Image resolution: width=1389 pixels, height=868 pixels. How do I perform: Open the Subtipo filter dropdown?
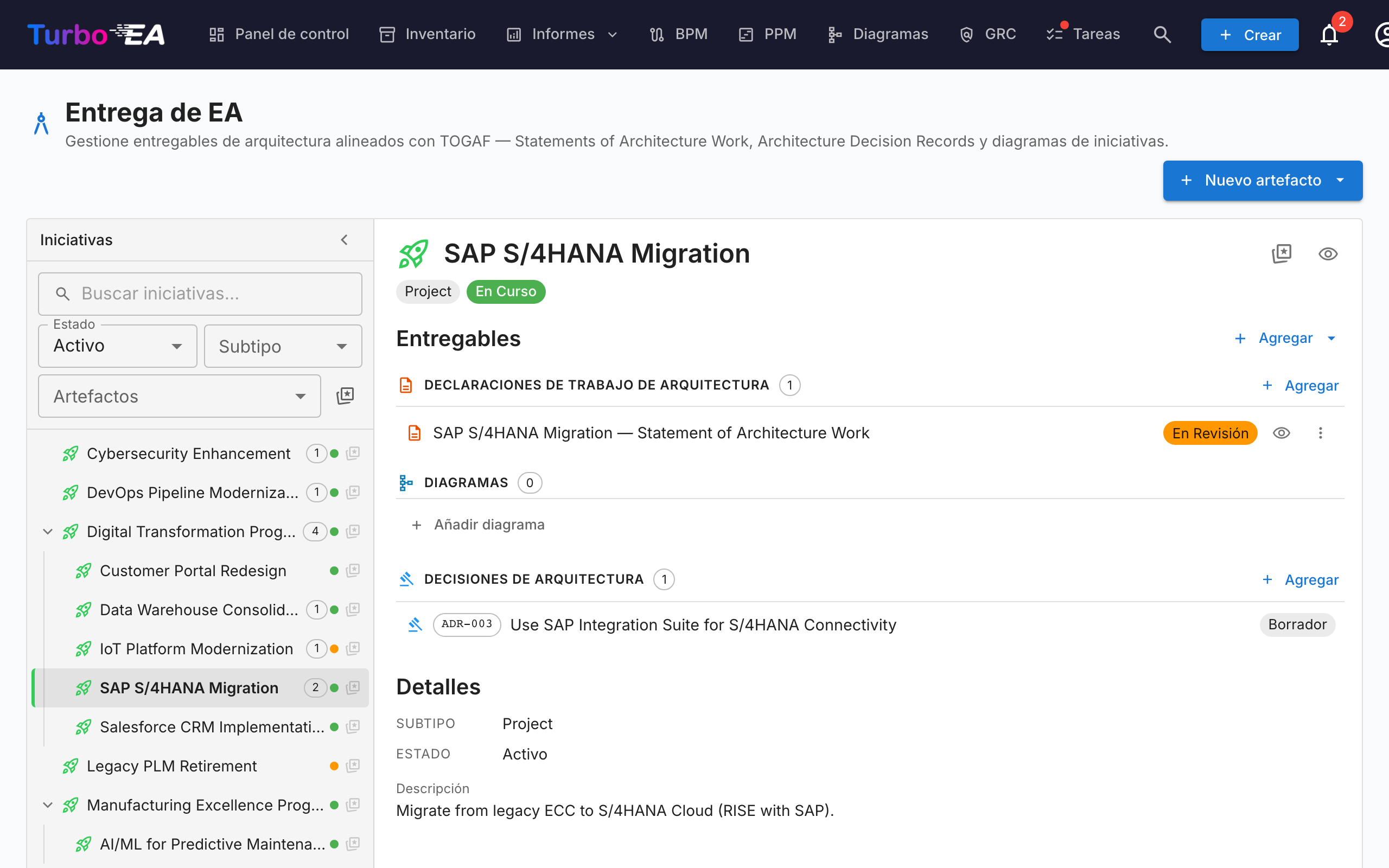click(283, 346)
